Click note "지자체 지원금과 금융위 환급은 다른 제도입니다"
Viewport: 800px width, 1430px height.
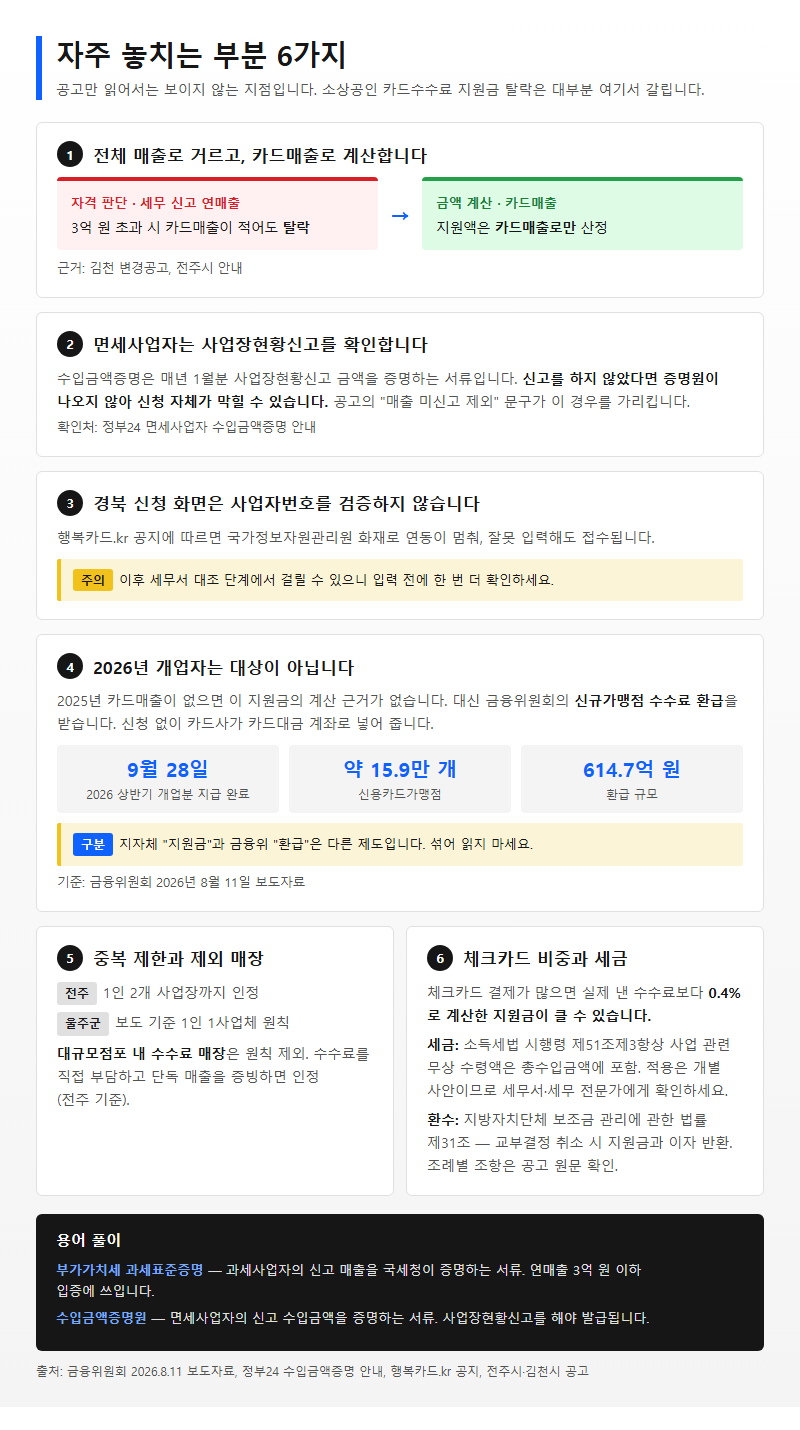(x=326, y=844)
